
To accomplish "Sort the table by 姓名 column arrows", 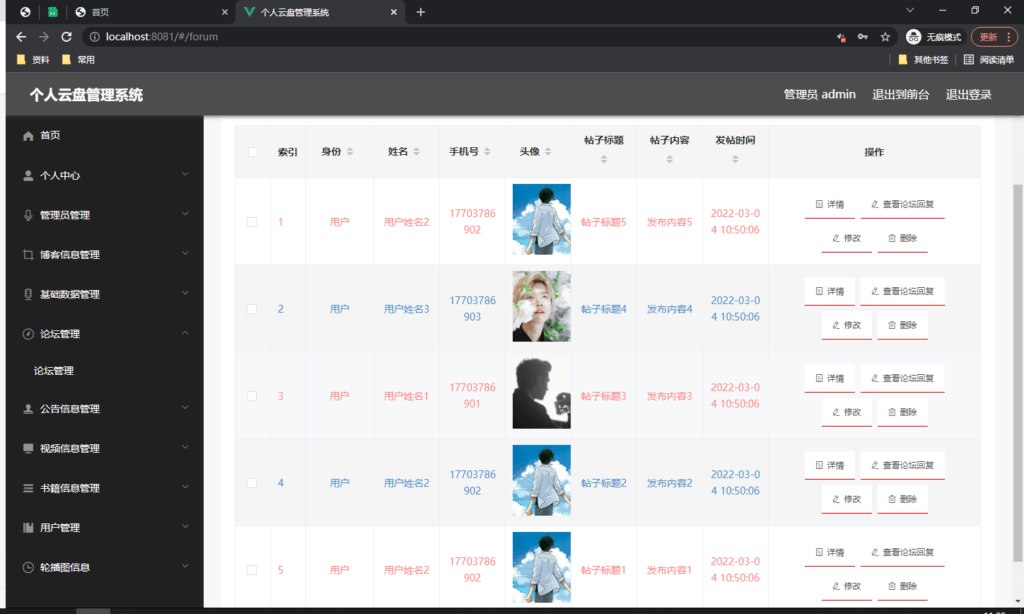I will click(x=419, y=151).
